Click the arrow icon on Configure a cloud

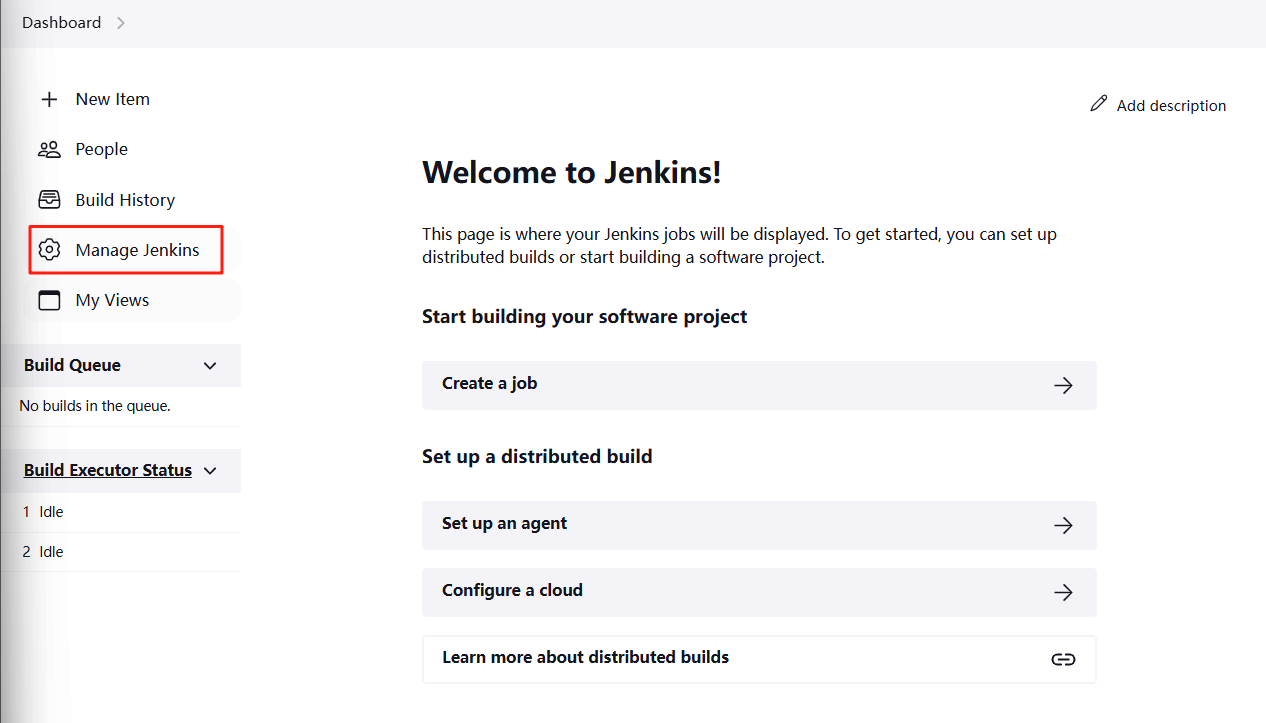pyautogui.click(x=1063, y=592)
